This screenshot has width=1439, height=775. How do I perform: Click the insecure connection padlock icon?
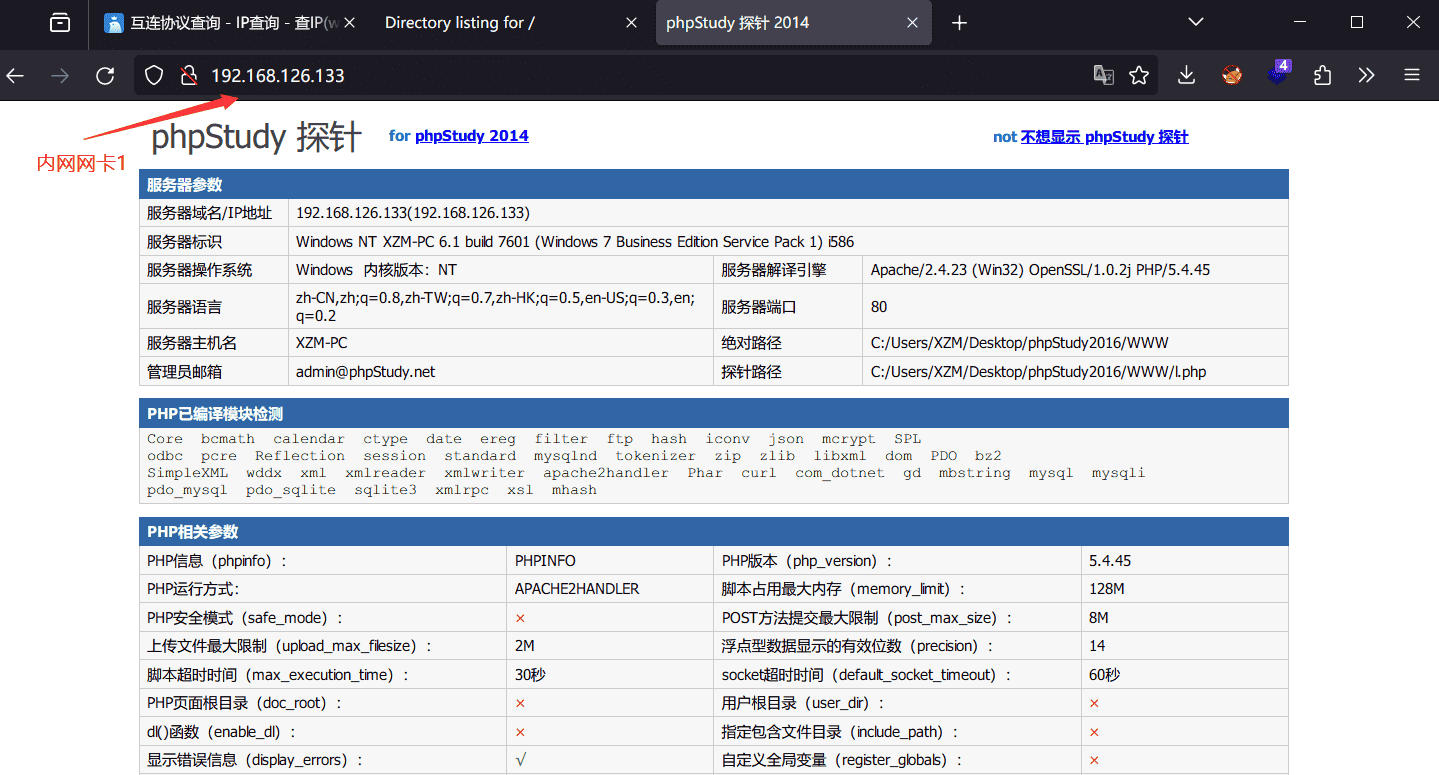click(x=186, y=75)
